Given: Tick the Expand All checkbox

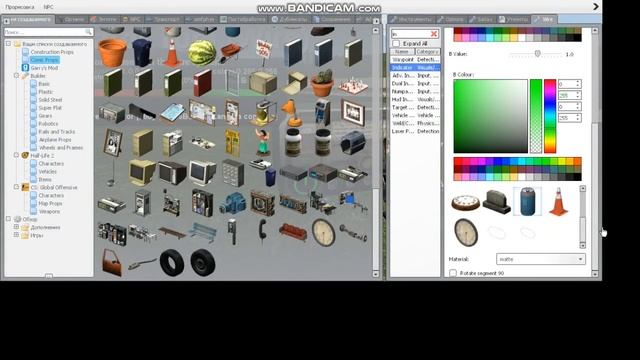Looking at the screenshot, I should click(x=396, y=43).
